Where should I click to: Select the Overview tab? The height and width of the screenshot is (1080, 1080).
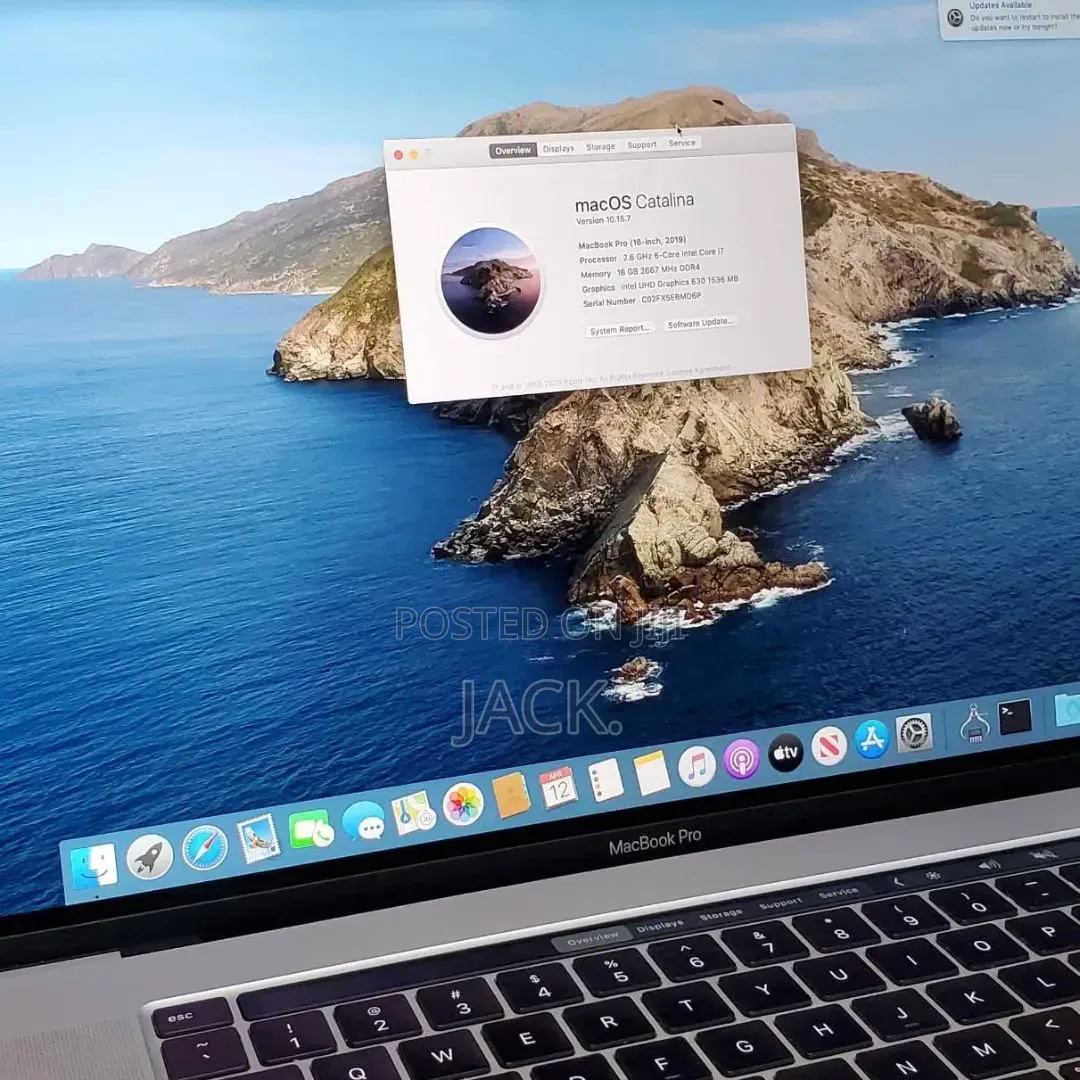[x=513, y=150]
